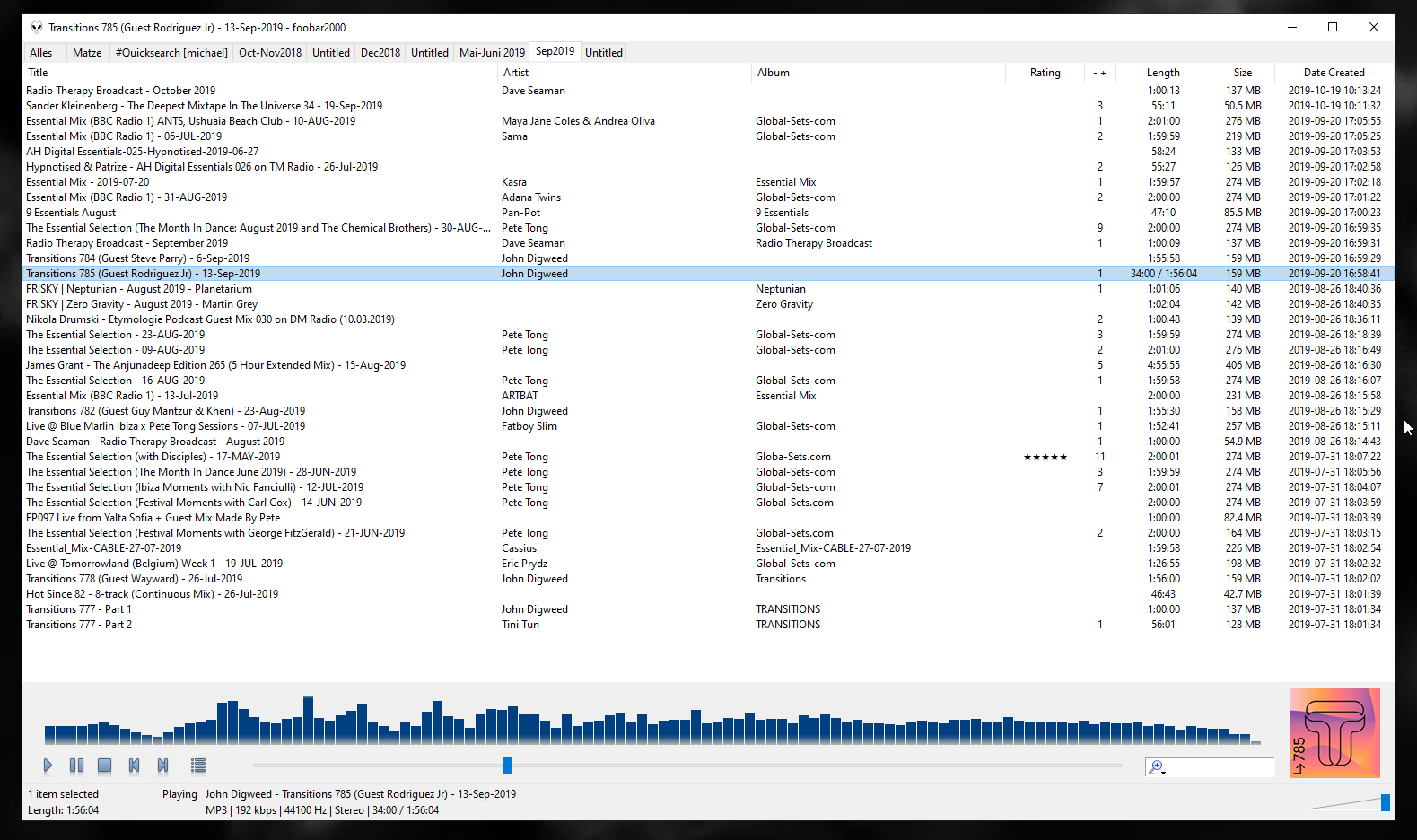Pause the current playback
The height and width of the screenshot is (840, 1417).
tap(76, 766)
